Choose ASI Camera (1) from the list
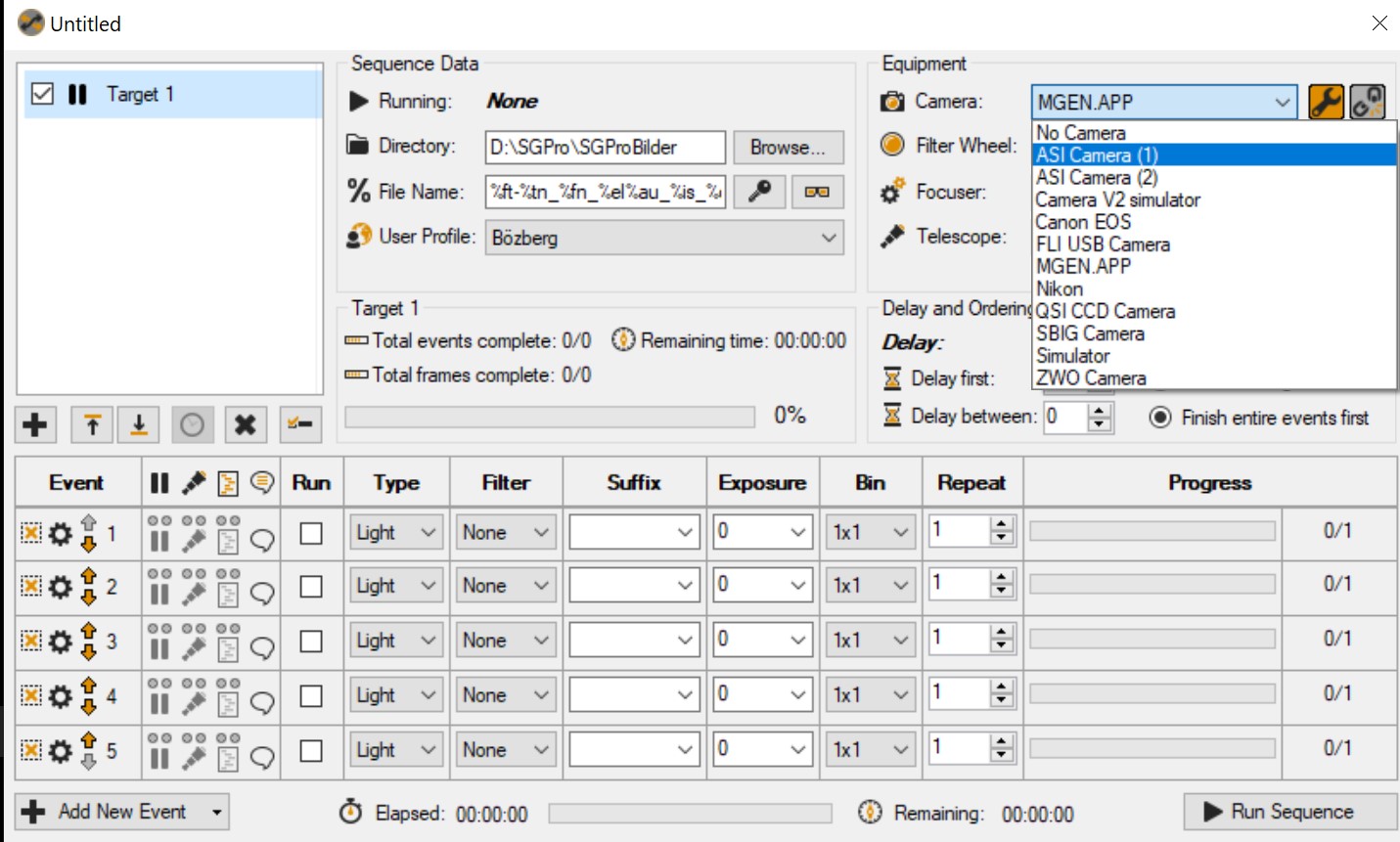1400x842 pixels. tap(1214, 155)
